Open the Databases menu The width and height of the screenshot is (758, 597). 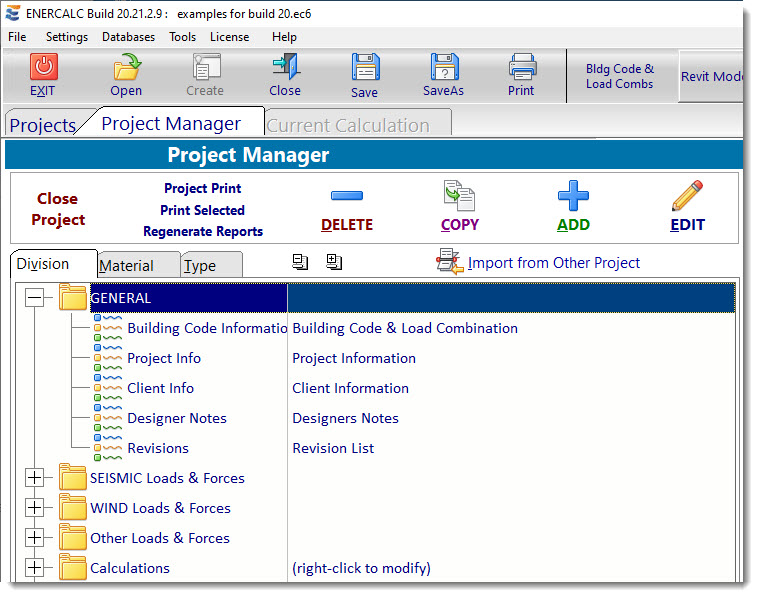(x=128, y=37)
